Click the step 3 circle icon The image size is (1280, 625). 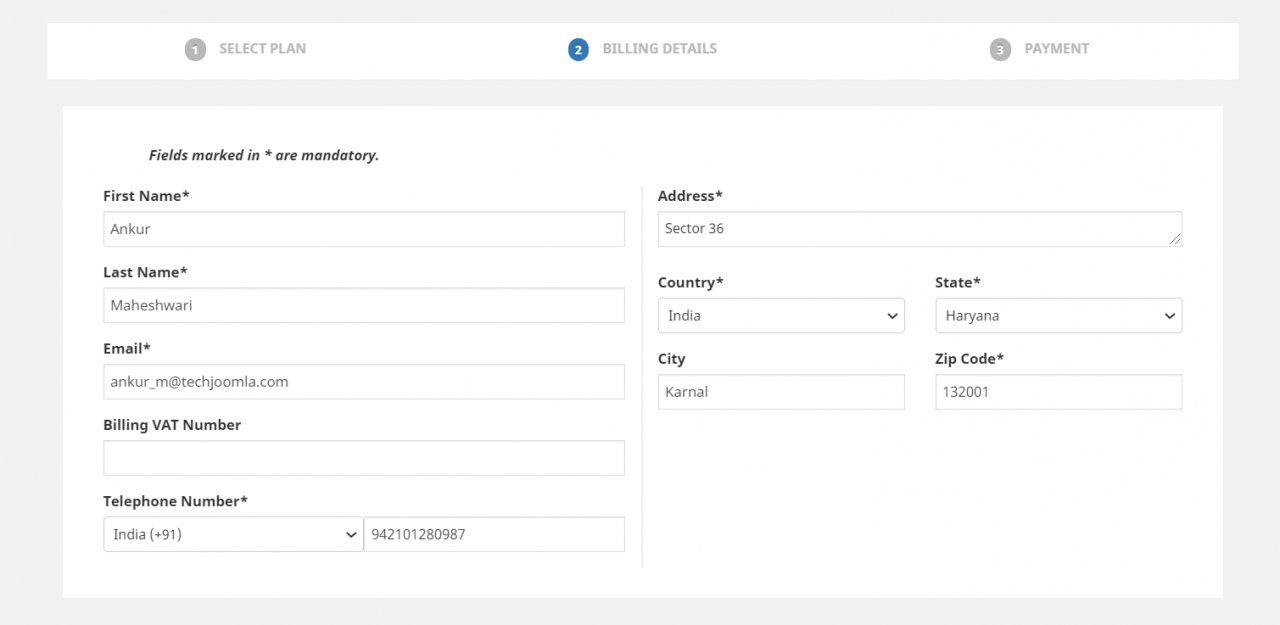click(x=1000, y=50)
